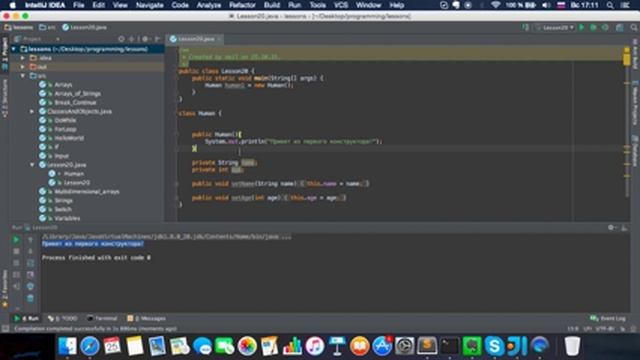
Task: Select Break_Continue in project tree
Action: pyautogui.click(x=75, y=102)
